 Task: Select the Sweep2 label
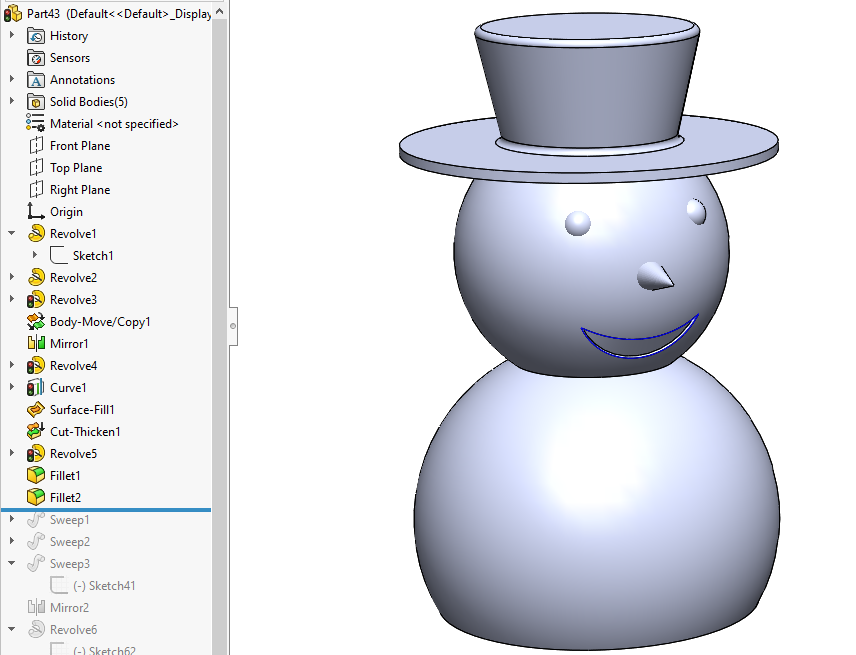click(x=70, y=541)
